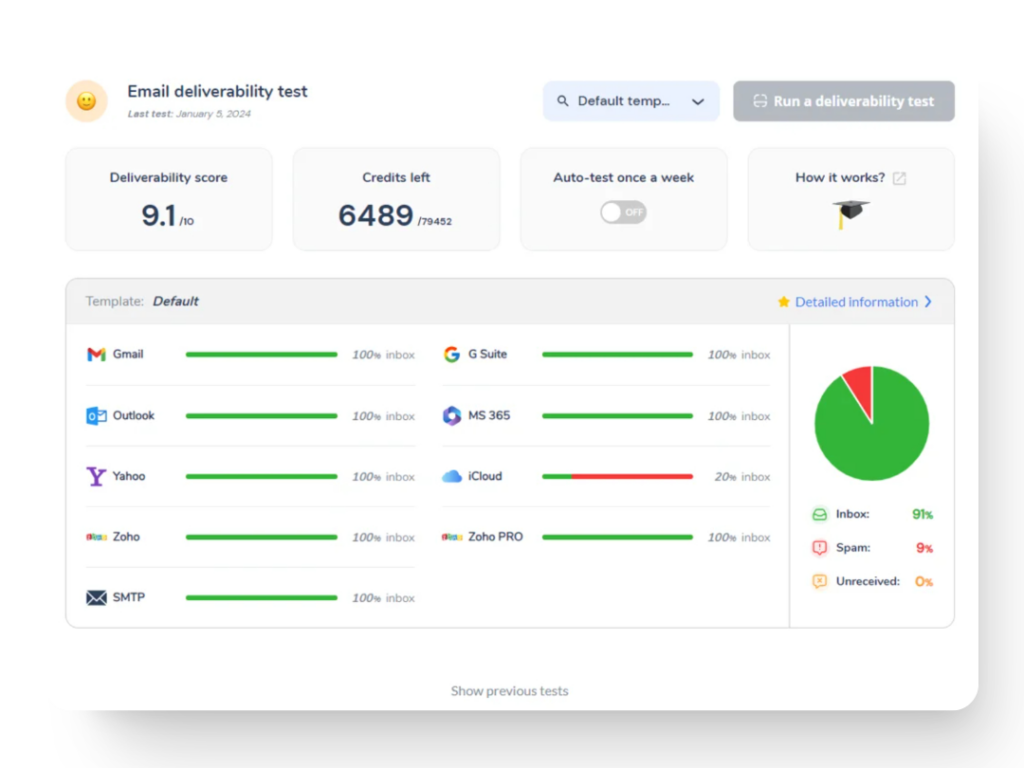The image size is (1024, 768).
Task: Open the How it works external link icon
Action: tap(899, 178)
